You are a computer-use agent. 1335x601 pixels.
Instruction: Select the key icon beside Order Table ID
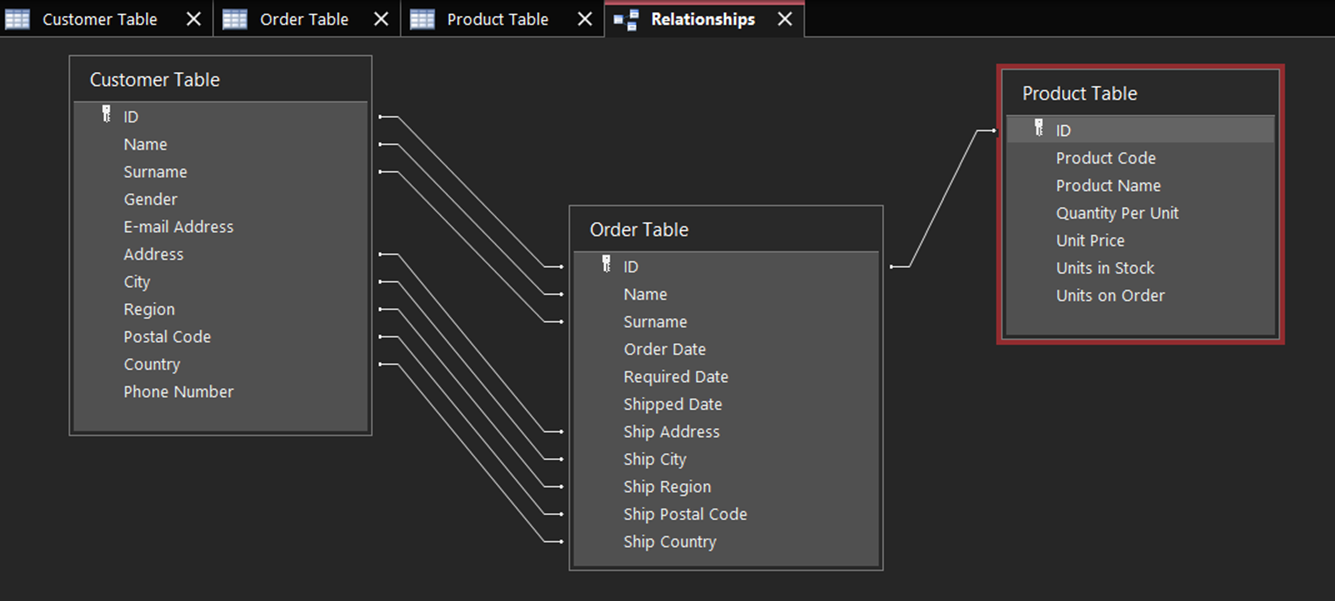(607, 266)
